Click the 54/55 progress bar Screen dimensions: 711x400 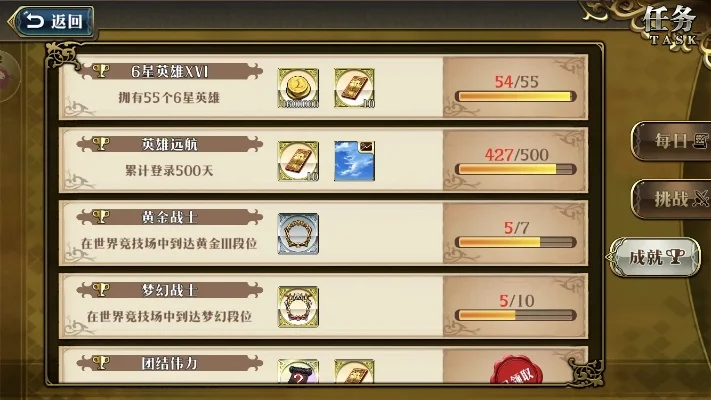click(x=516, y=96)
